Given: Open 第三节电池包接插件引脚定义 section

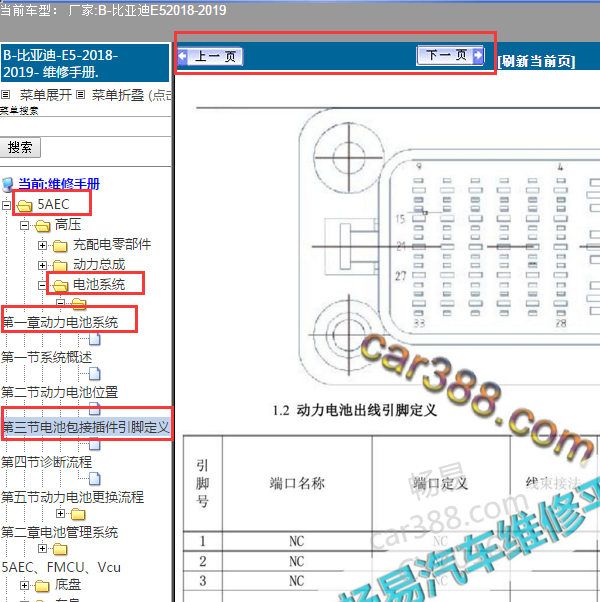Looking at the screenshot, I should click(x=86, y=427).
